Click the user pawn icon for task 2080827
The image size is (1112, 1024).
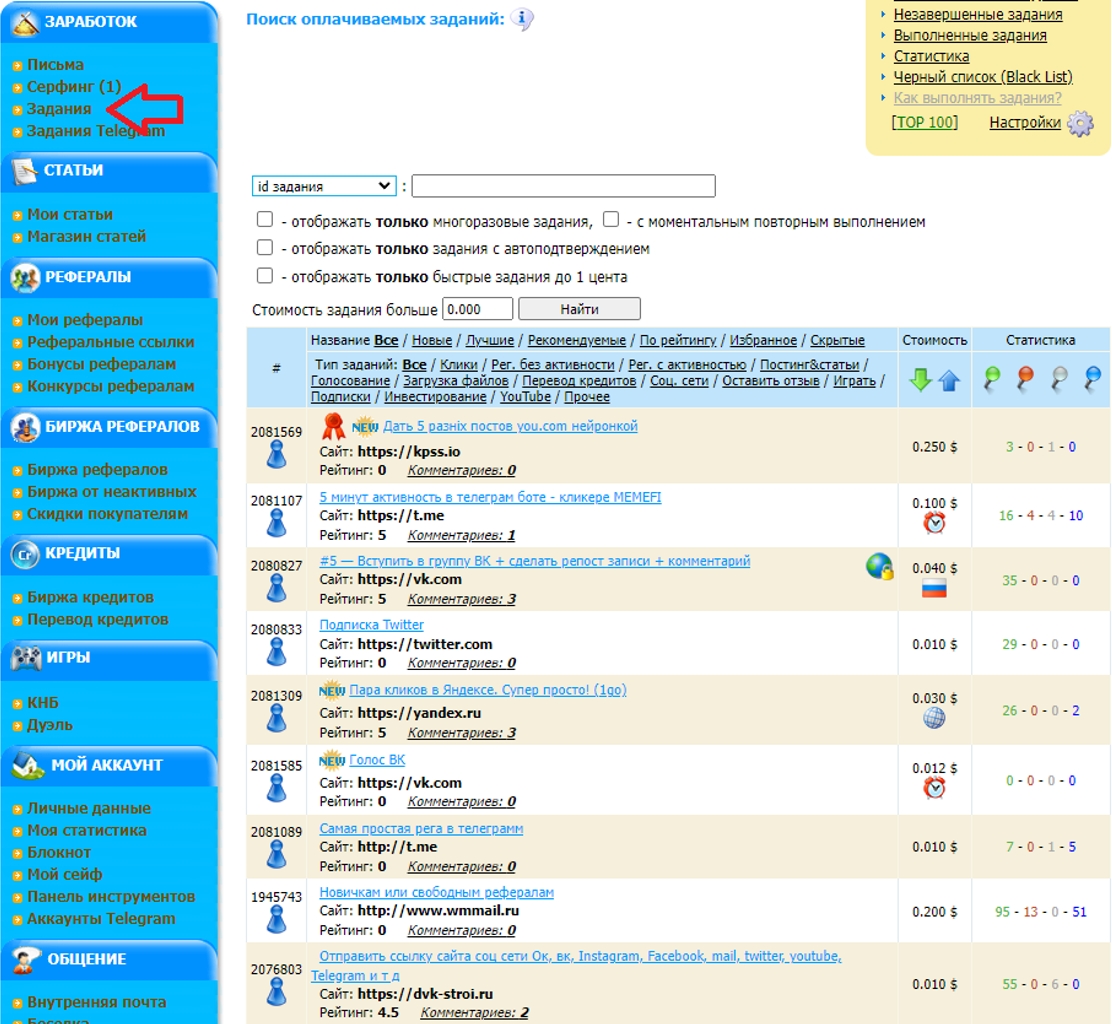point(277,589)
